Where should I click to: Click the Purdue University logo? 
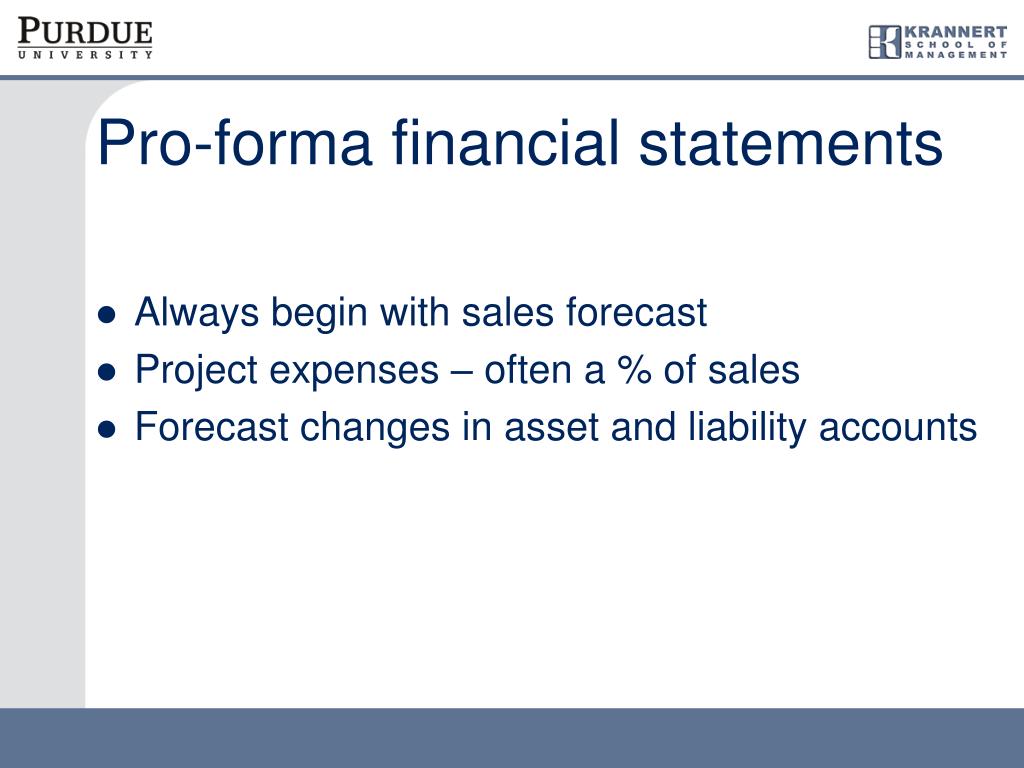[x=85, y=39]
